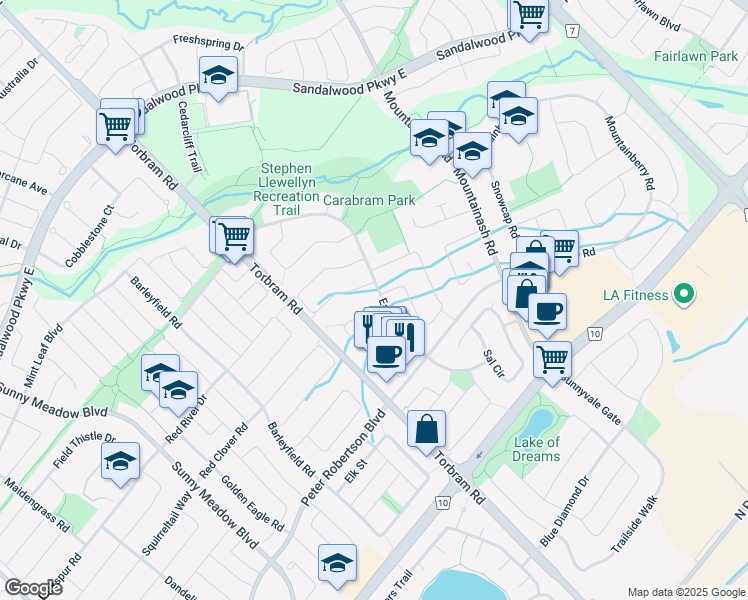Click the Sal Cir street label
The width and height of the screenshot is (748, 600).
pos(494,364)
